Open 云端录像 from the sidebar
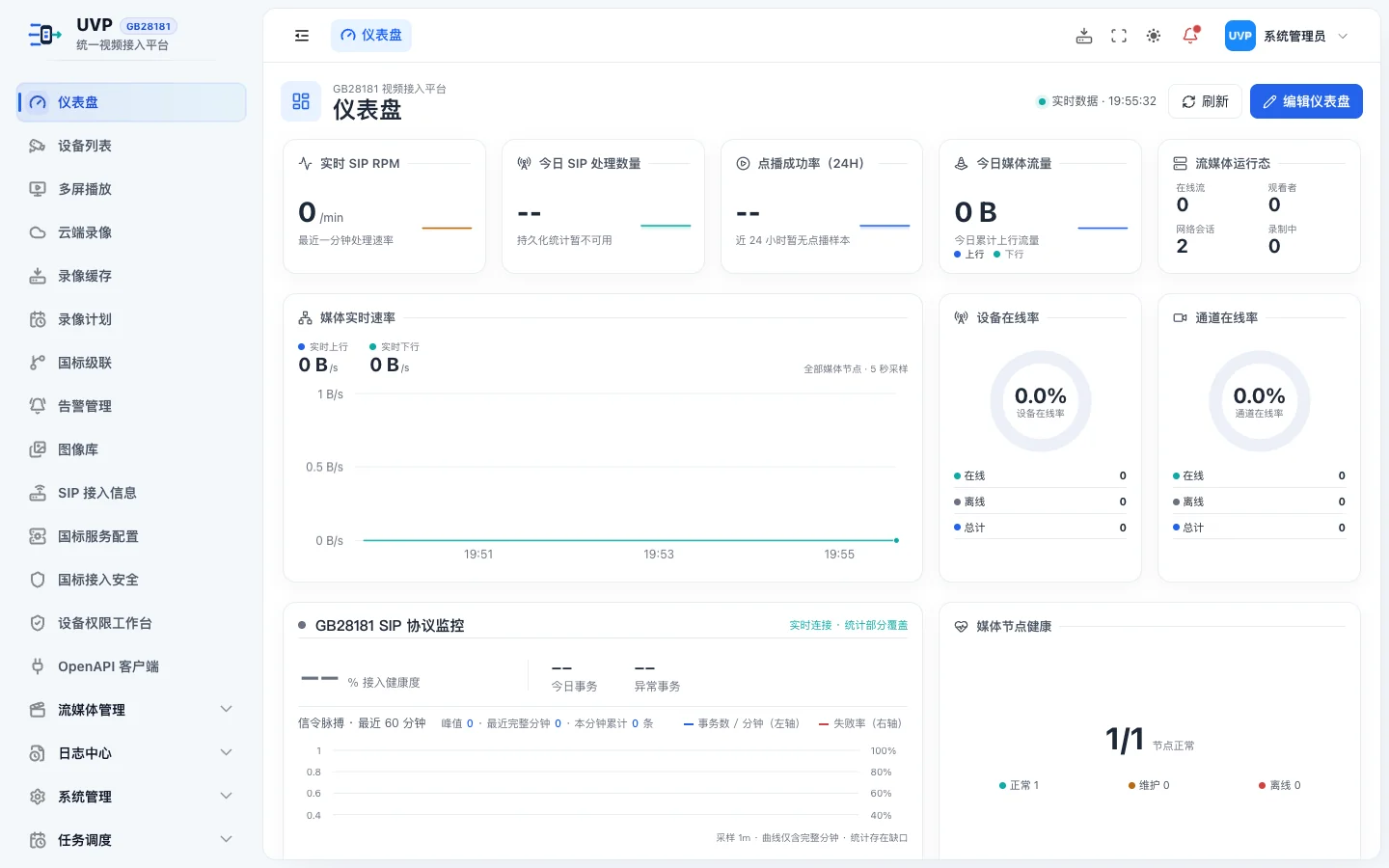 point(132,232)
